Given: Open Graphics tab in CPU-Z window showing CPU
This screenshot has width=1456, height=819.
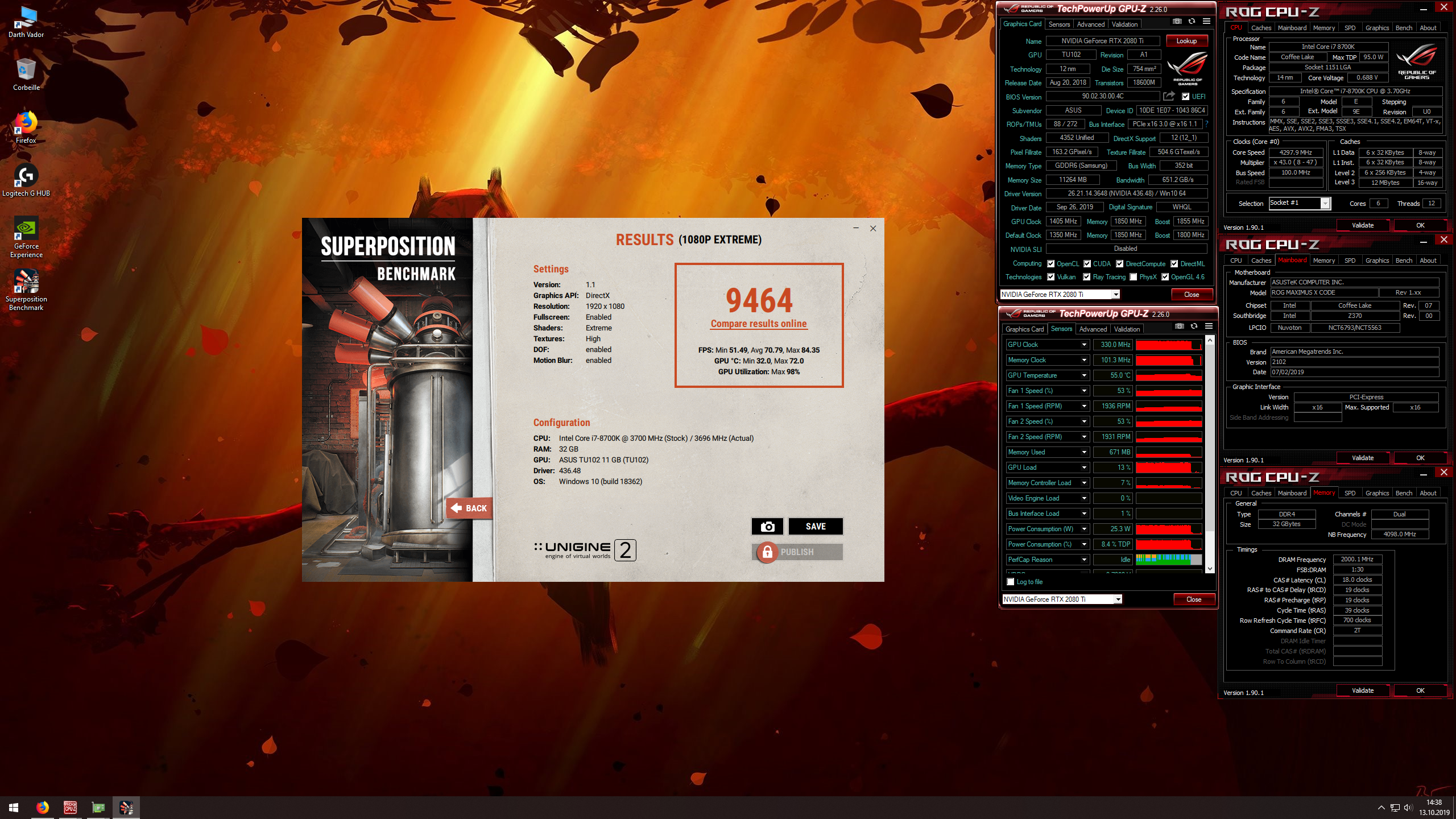Looking at the screenshot, I should [x=1377, y=28].
